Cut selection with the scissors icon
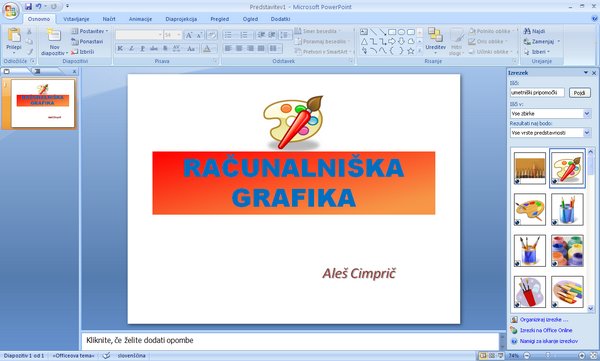Image resolution: width=600 pixels, height=361 pixels. pyautogui.click(x=29, y=31)
